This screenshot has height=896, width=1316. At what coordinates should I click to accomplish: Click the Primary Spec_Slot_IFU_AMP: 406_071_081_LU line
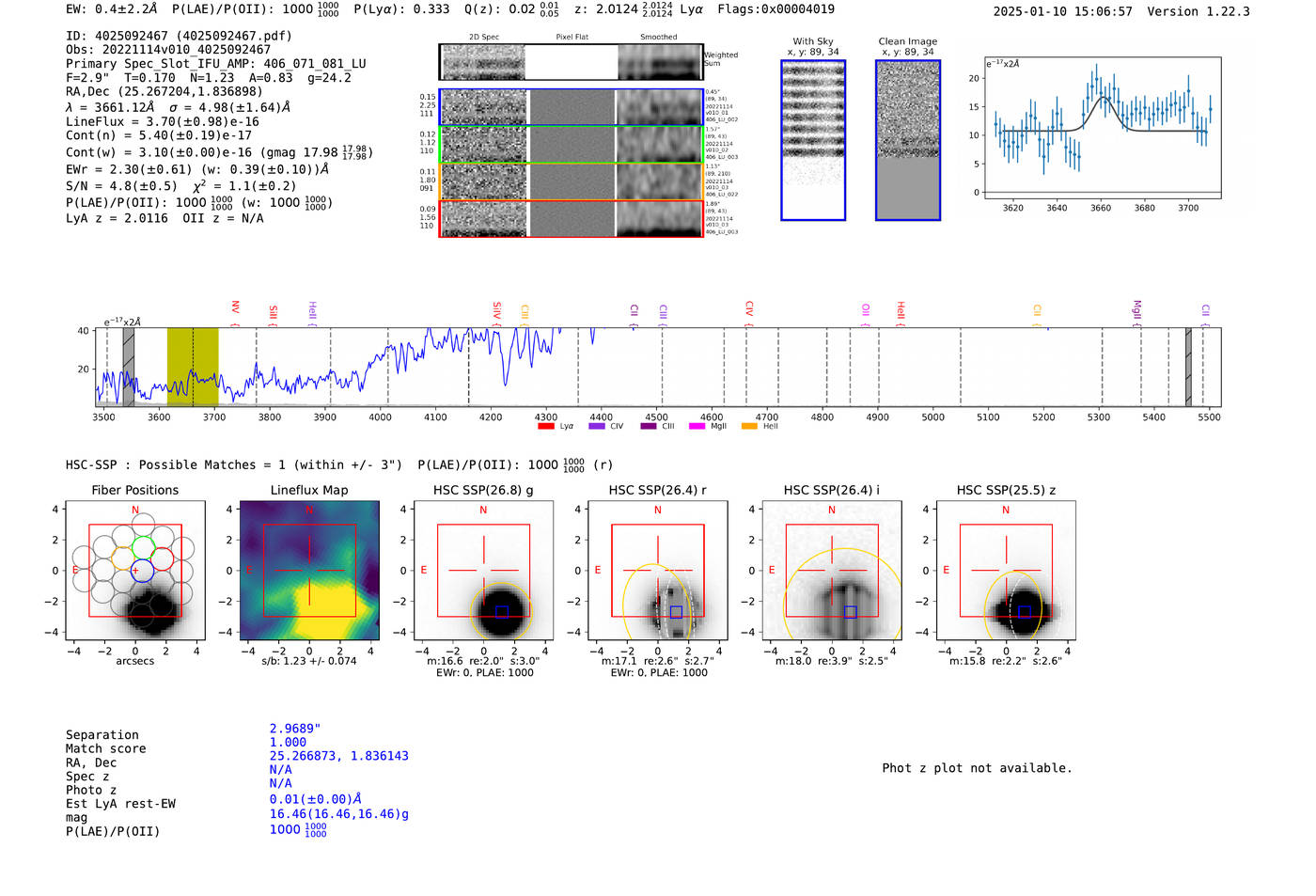[x=216, y=64]
